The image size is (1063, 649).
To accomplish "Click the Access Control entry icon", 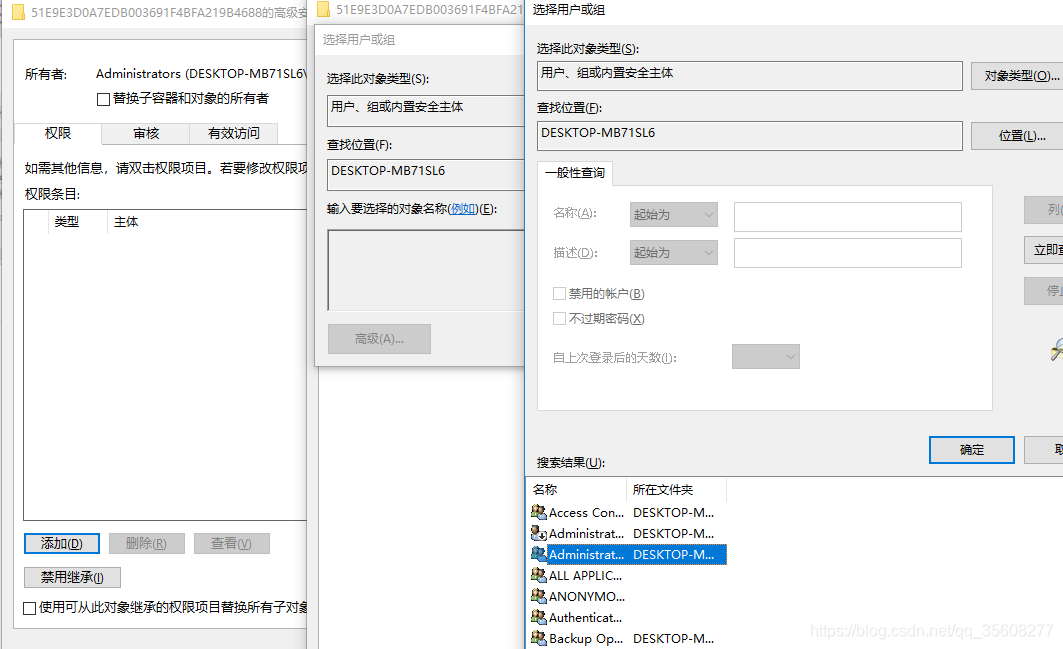I will pos(537,511).
